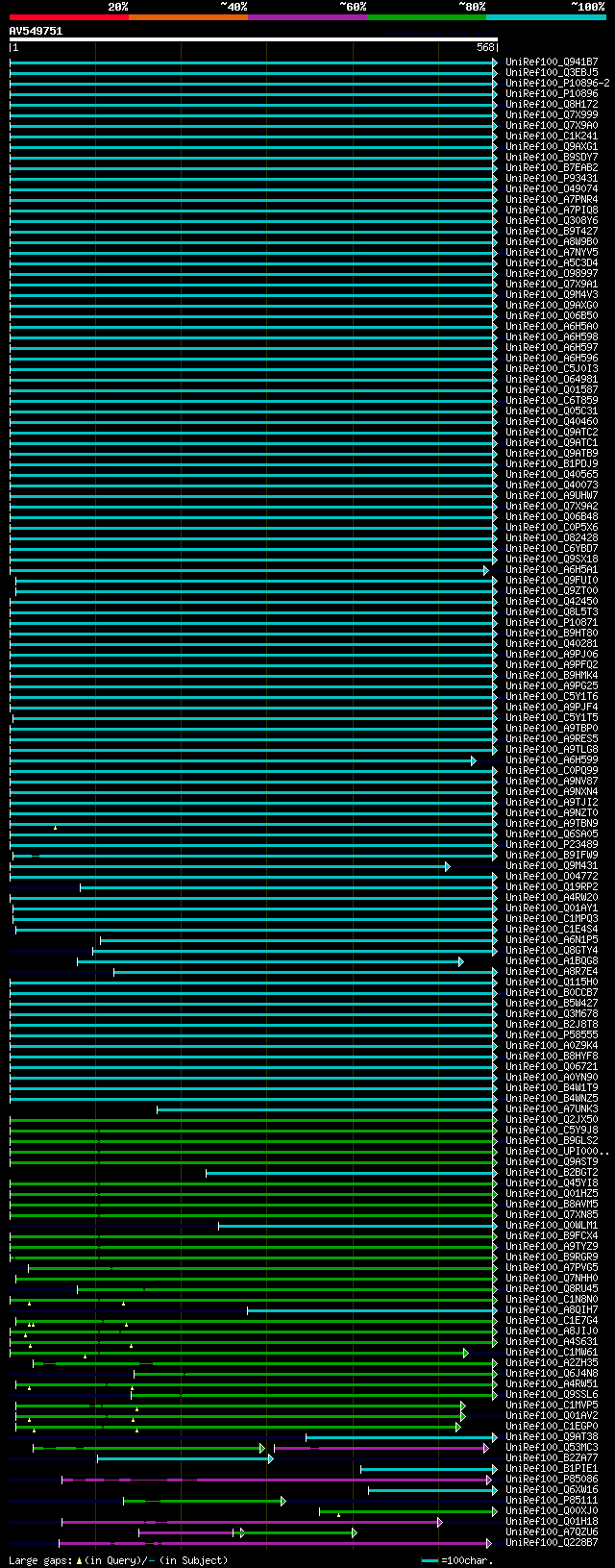Open hit UniRef100_Q8GTY4
This screenshot has width=615, height=1568.
tap(552, 950)
